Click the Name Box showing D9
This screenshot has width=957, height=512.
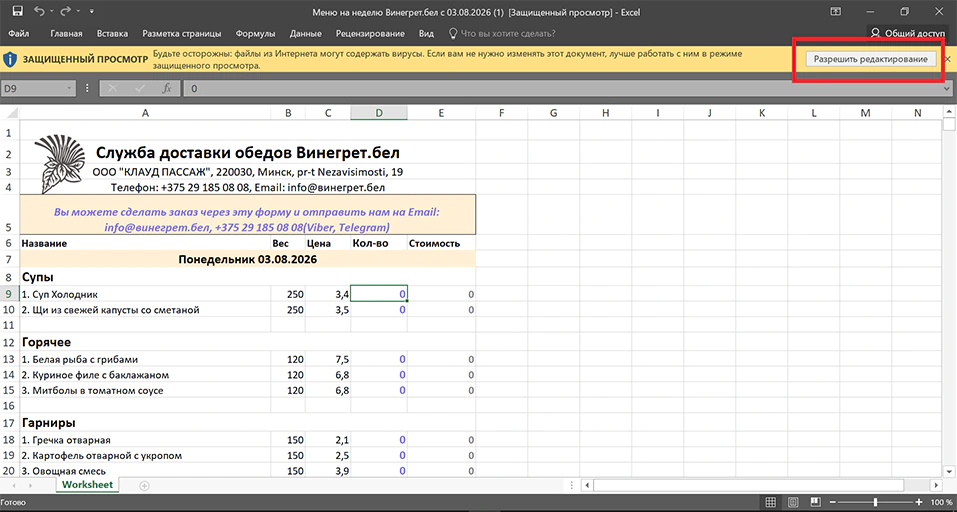pyautogui.click(x=32, y=88)
